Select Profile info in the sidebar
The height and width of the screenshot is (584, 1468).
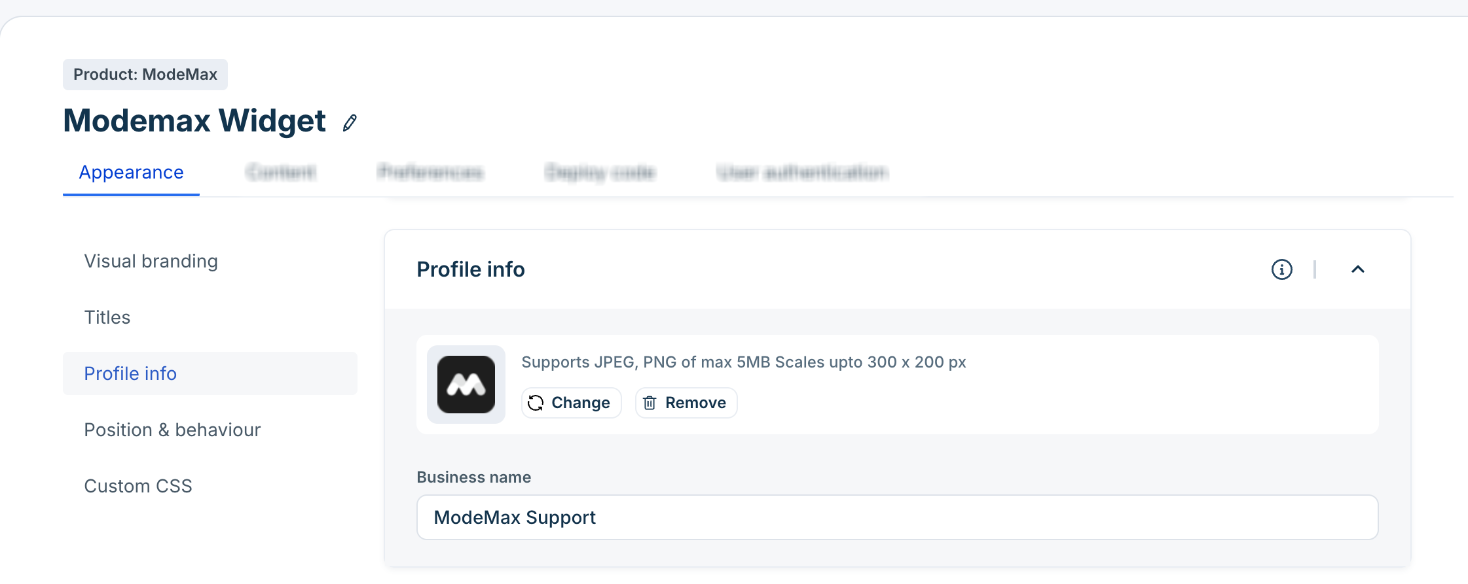[210, 374]
